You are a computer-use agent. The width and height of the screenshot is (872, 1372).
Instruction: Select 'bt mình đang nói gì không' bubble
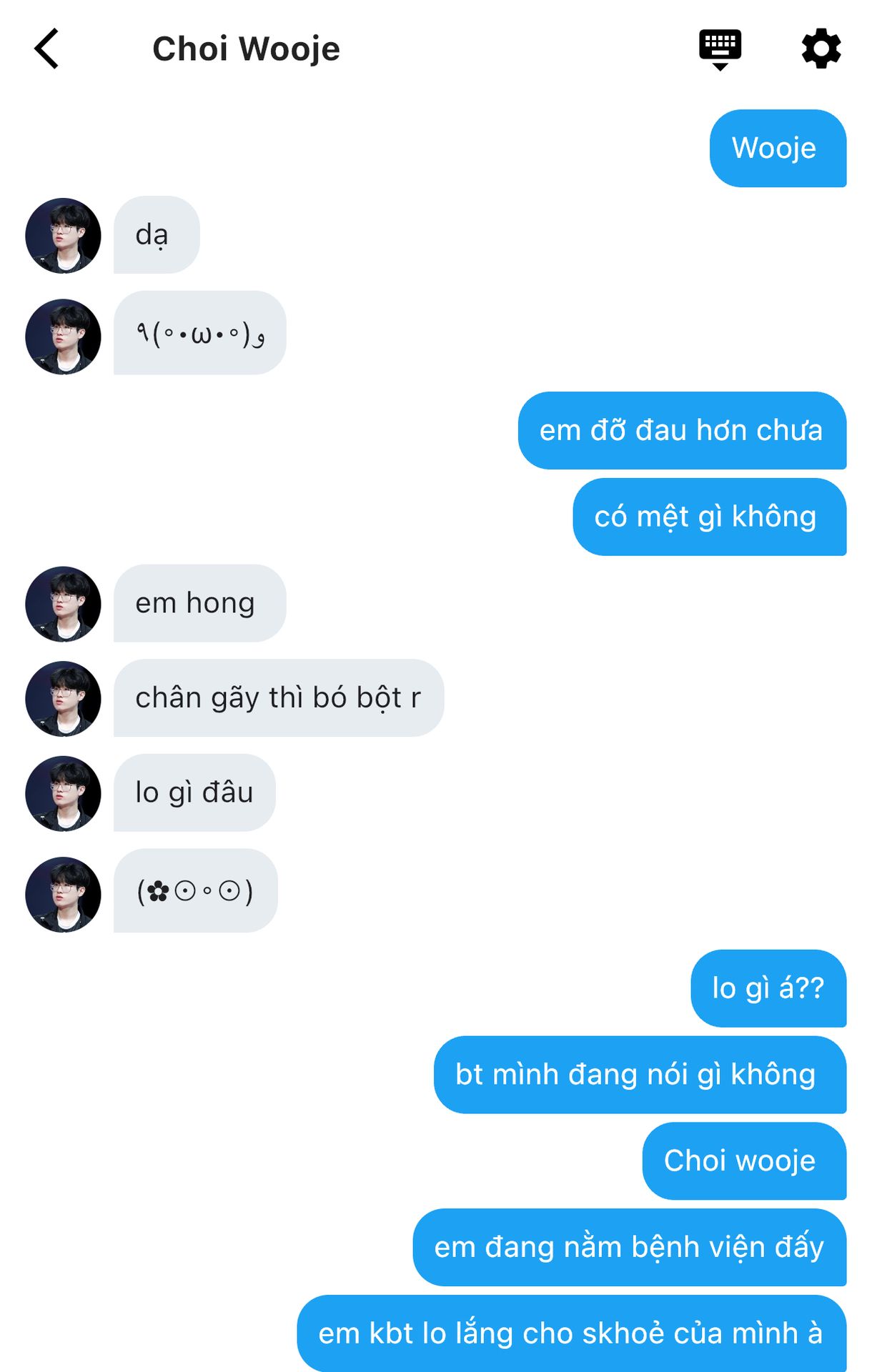pos(640,1075)
